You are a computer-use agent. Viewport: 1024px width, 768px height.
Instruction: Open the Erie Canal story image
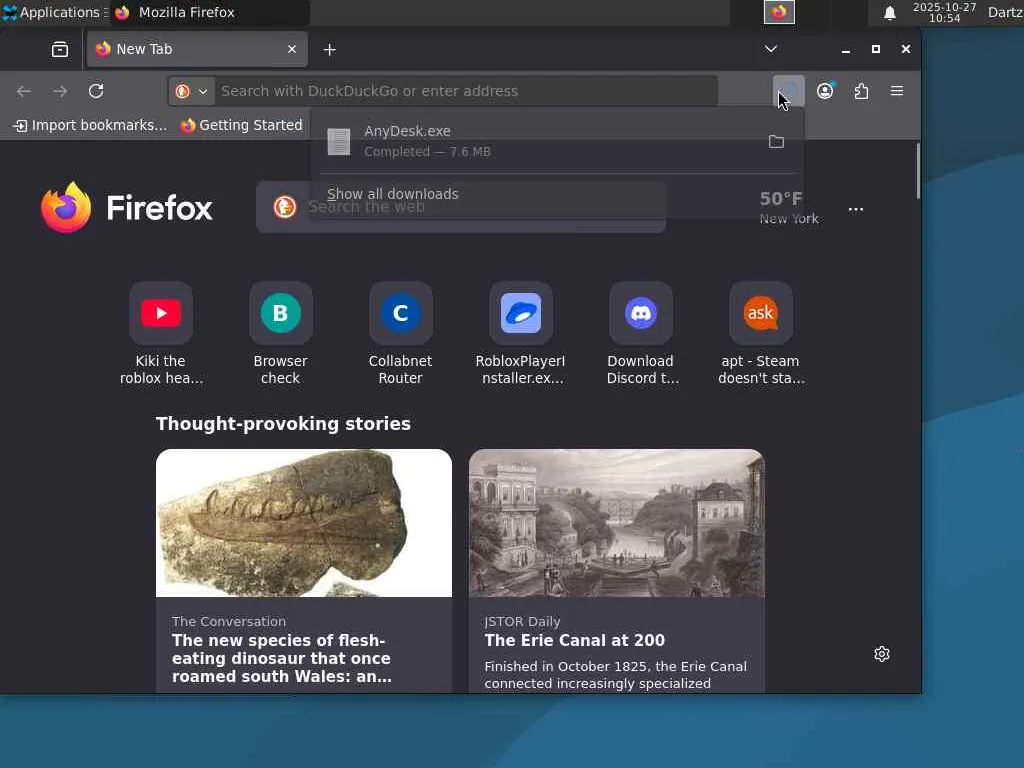click(x=616, y=523)
